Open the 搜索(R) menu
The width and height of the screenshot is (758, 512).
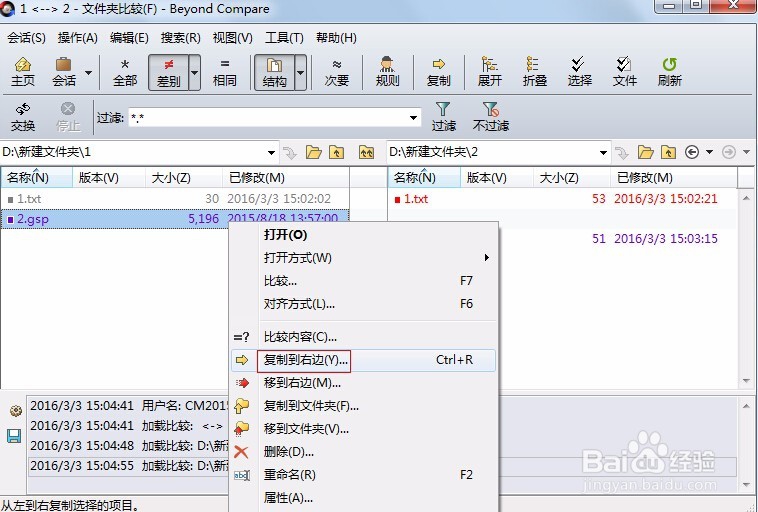coord(180,38)
